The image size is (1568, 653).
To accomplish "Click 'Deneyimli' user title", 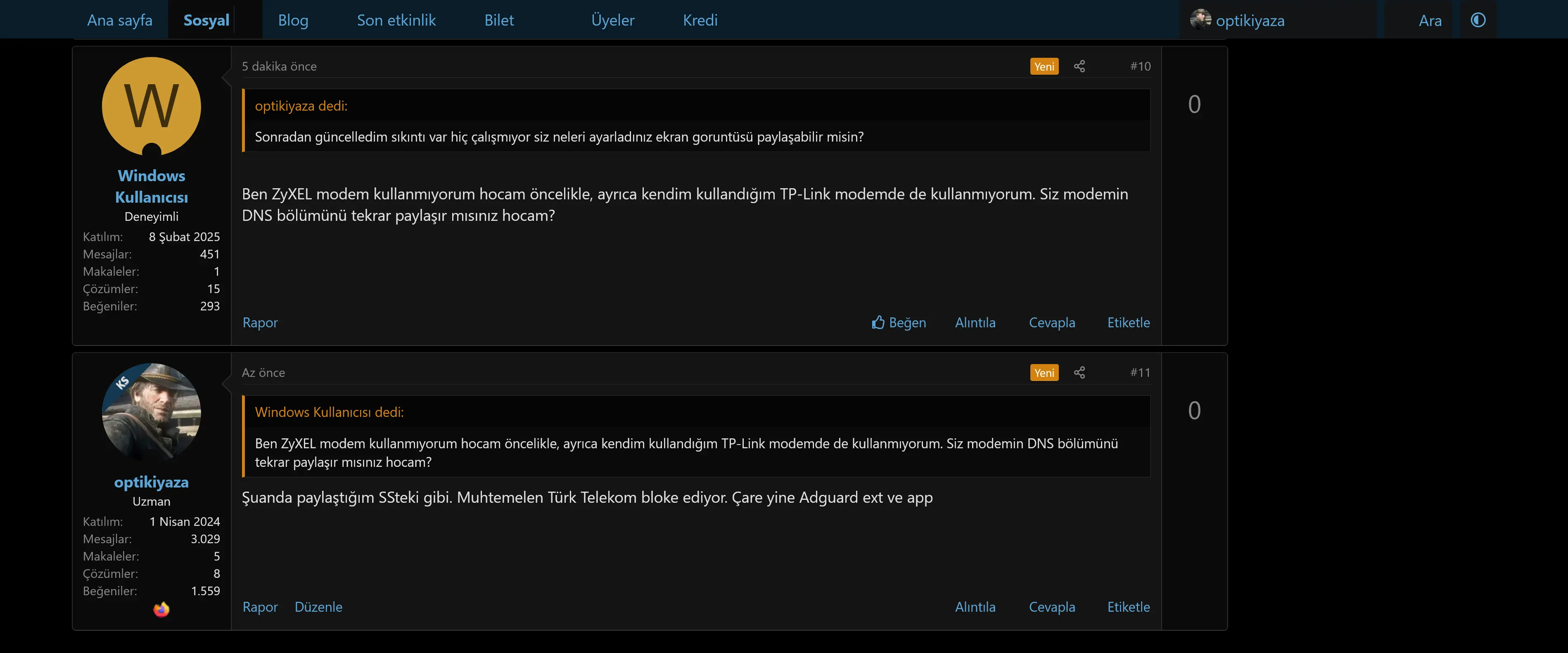I will [152, 217].
